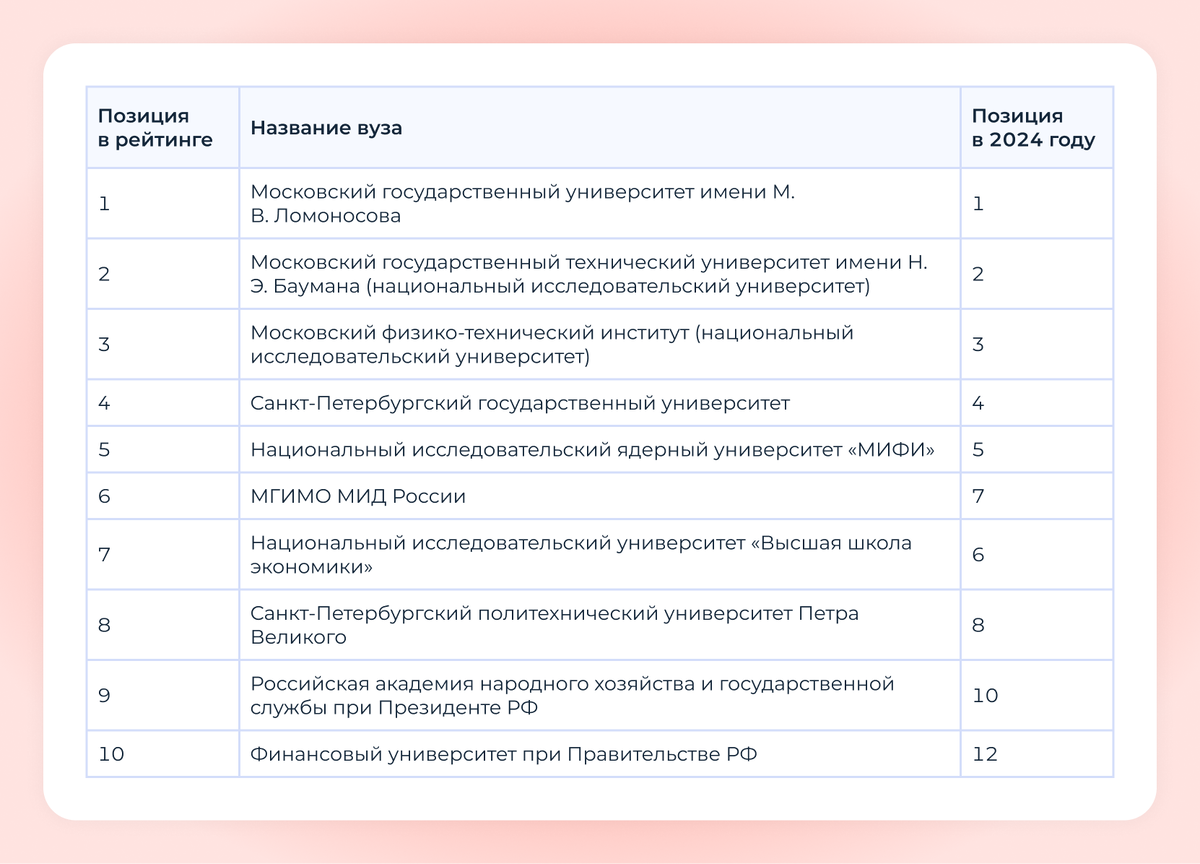
Task: Click 2024 position '8' for политехнический университет
Action: [x=978, y=625]
